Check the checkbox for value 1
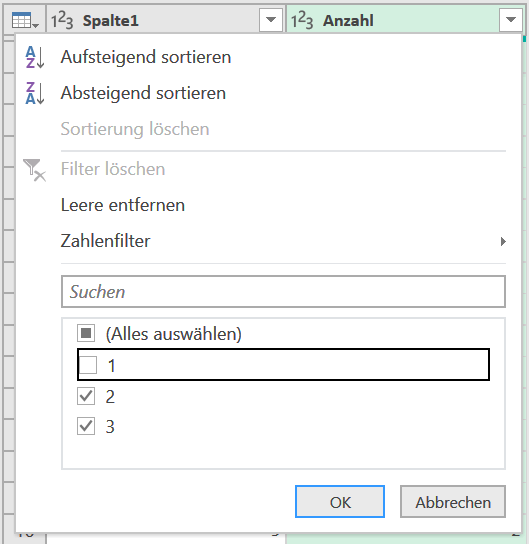Viewport: 529px width, 544px height. pyautogui.click(x=88, y=365)
